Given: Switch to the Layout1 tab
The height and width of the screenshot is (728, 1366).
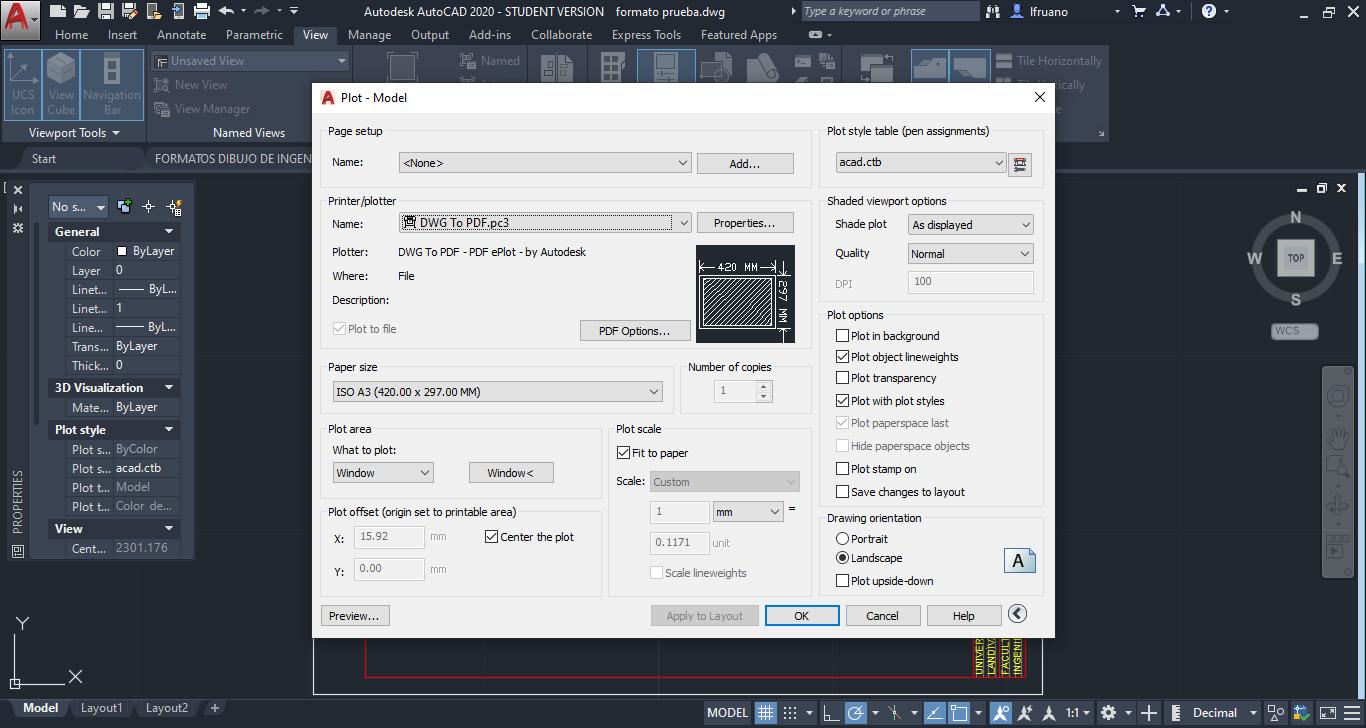Looking at the screenshot, I should pos(101,708).
